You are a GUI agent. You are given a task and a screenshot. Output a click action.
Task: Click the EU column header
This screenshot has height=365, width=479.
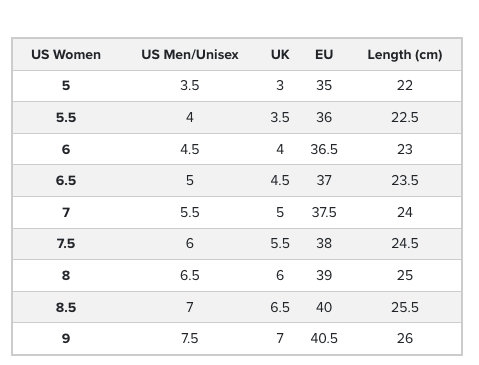click(x=324, y=54)
